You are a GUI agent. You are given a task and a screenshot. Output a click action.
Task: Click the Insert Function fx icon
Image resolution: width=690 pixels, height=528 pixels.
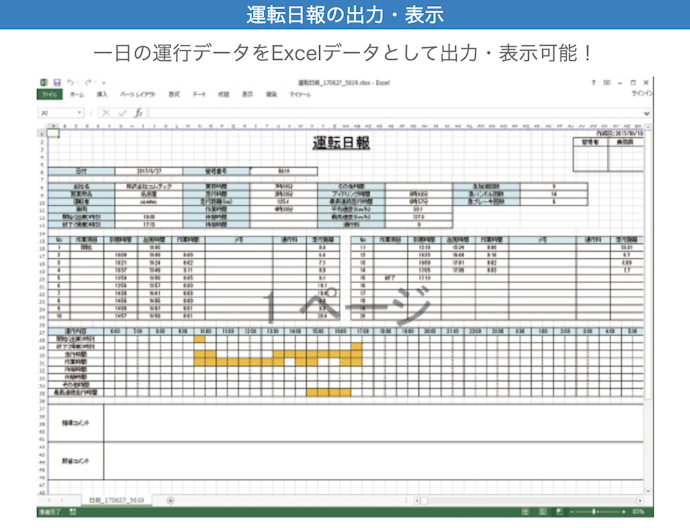point(138,113)
